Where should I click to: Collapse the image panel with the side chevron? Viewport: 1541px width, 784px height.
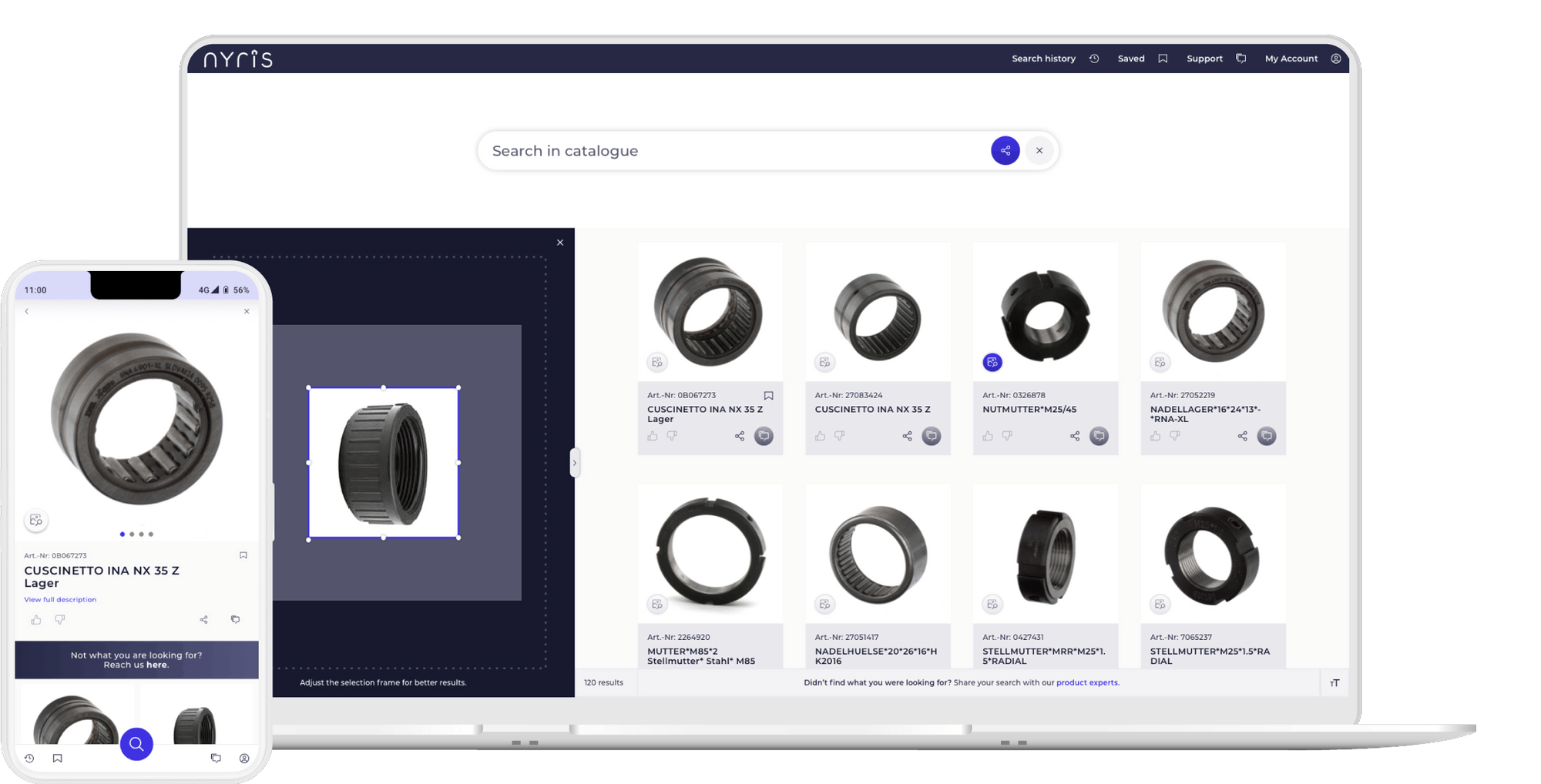tap(574, 463)
